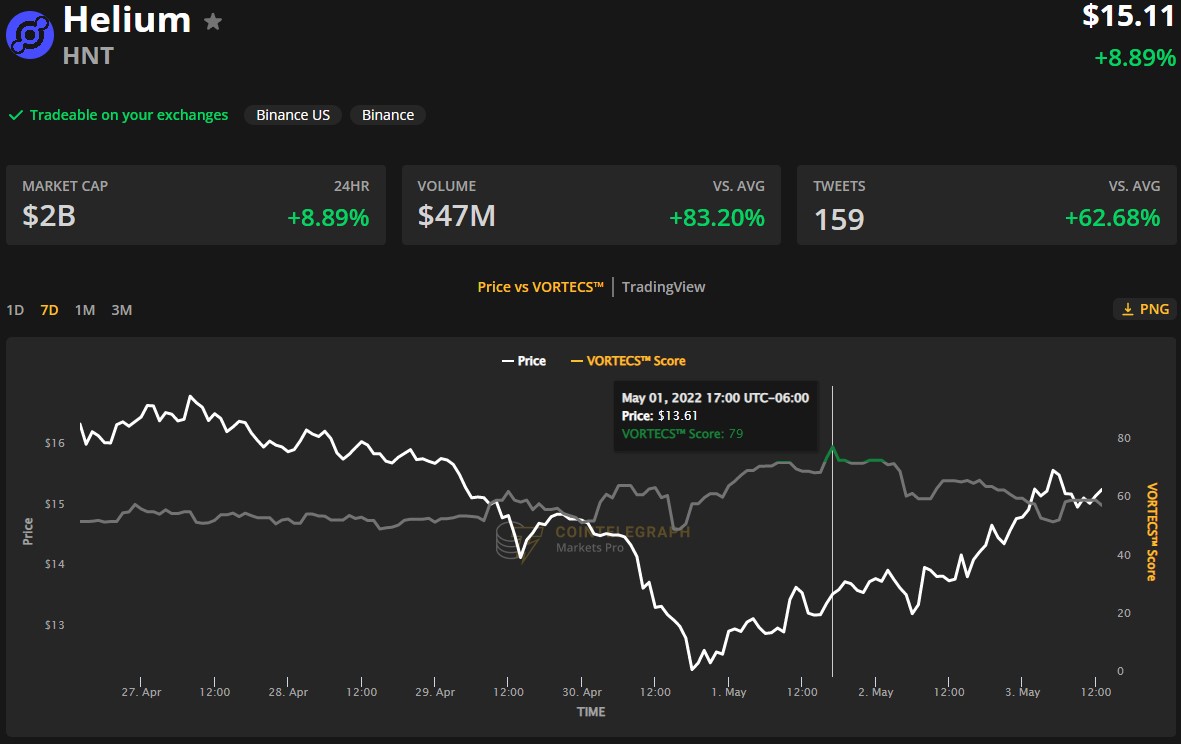1181x744 pixels.
Task: Select the 7D time range
Action: (x=49, y=310)
